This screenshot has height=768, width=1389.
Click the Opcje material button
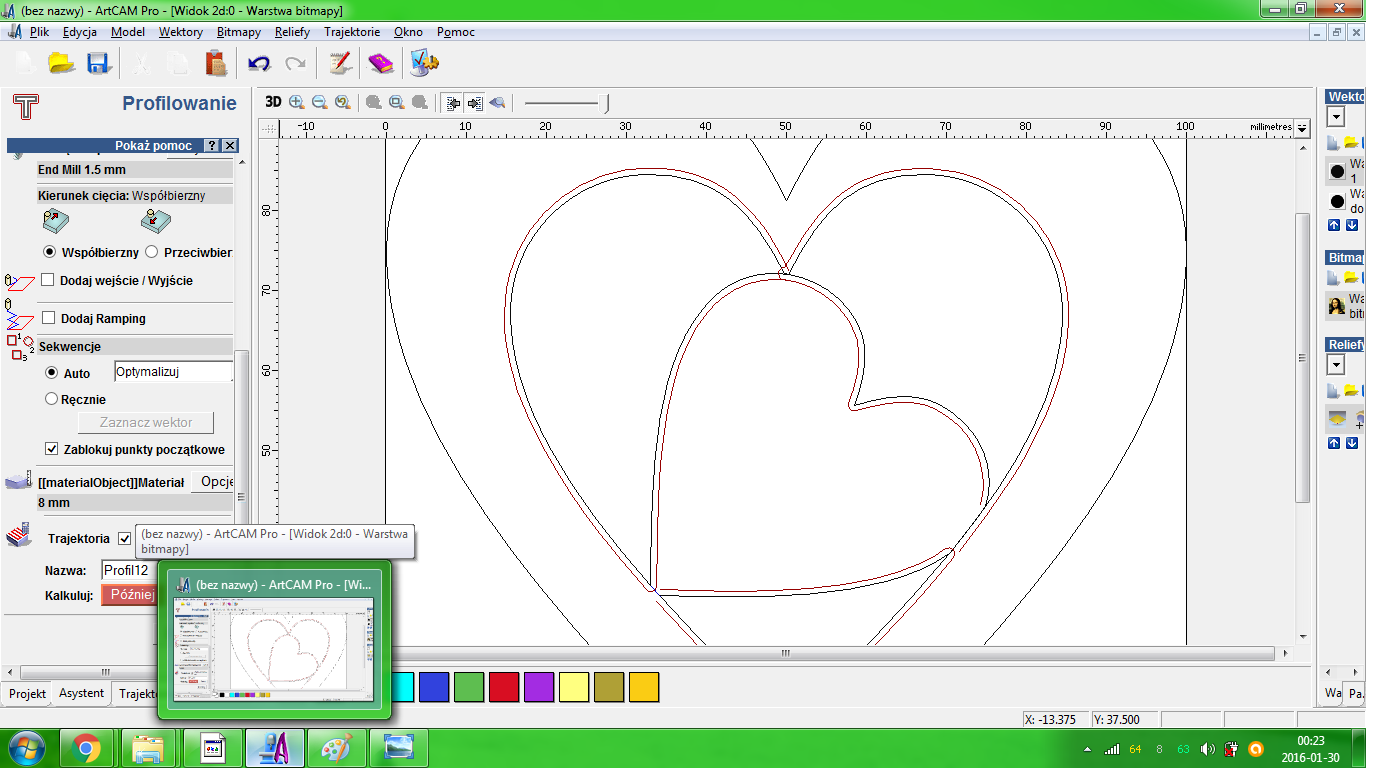point(214,482)
